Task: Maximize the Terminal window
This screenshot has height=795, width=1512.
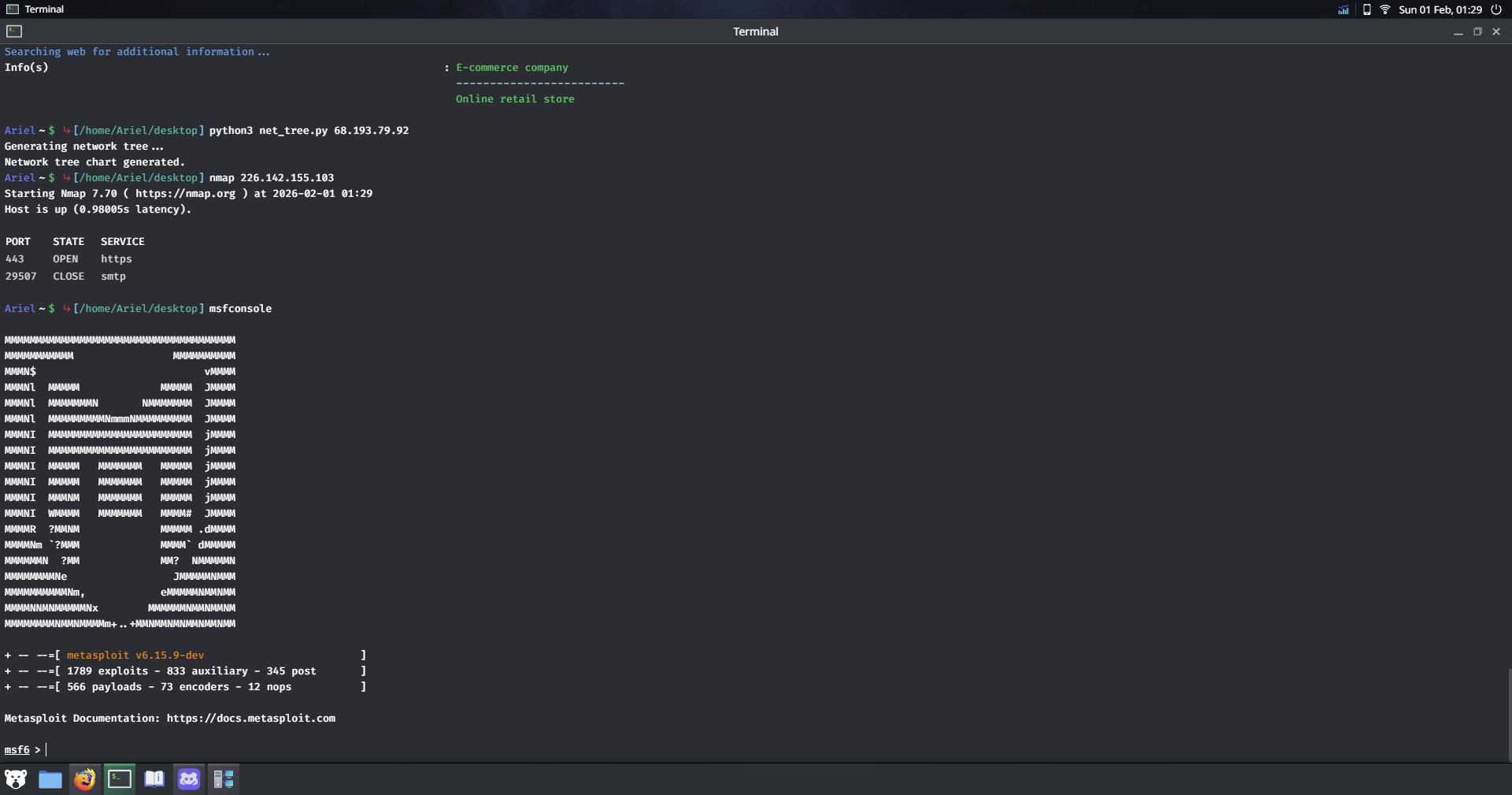Action: (x=1477, y=32)
